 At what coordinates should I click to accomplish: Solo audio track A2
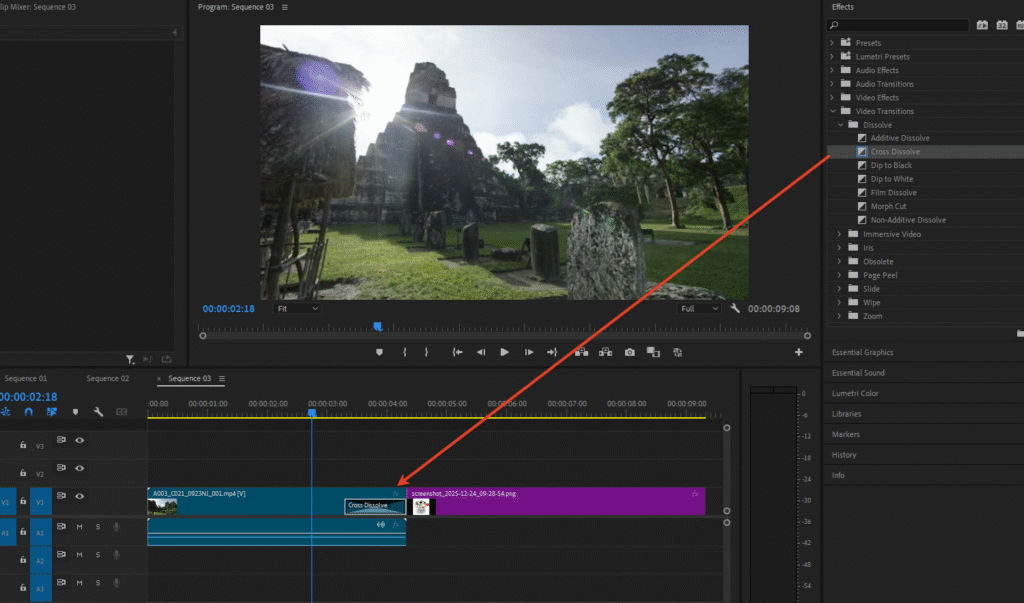click(x=97, y=554)
